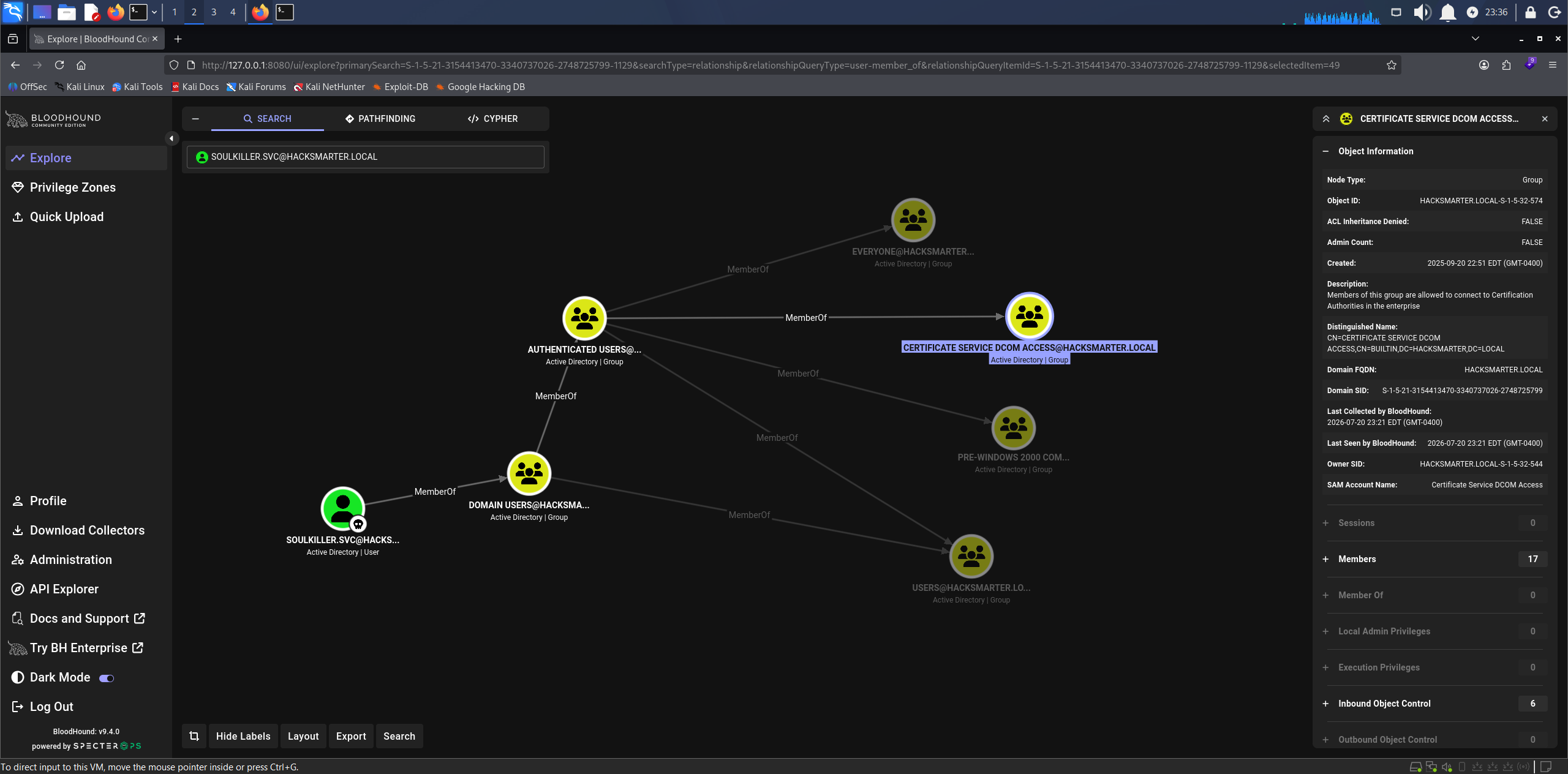The height and width of the screenshot is (774, 1568).
Task: Open notifications bell icon
Action: [x=1448, y=12]
